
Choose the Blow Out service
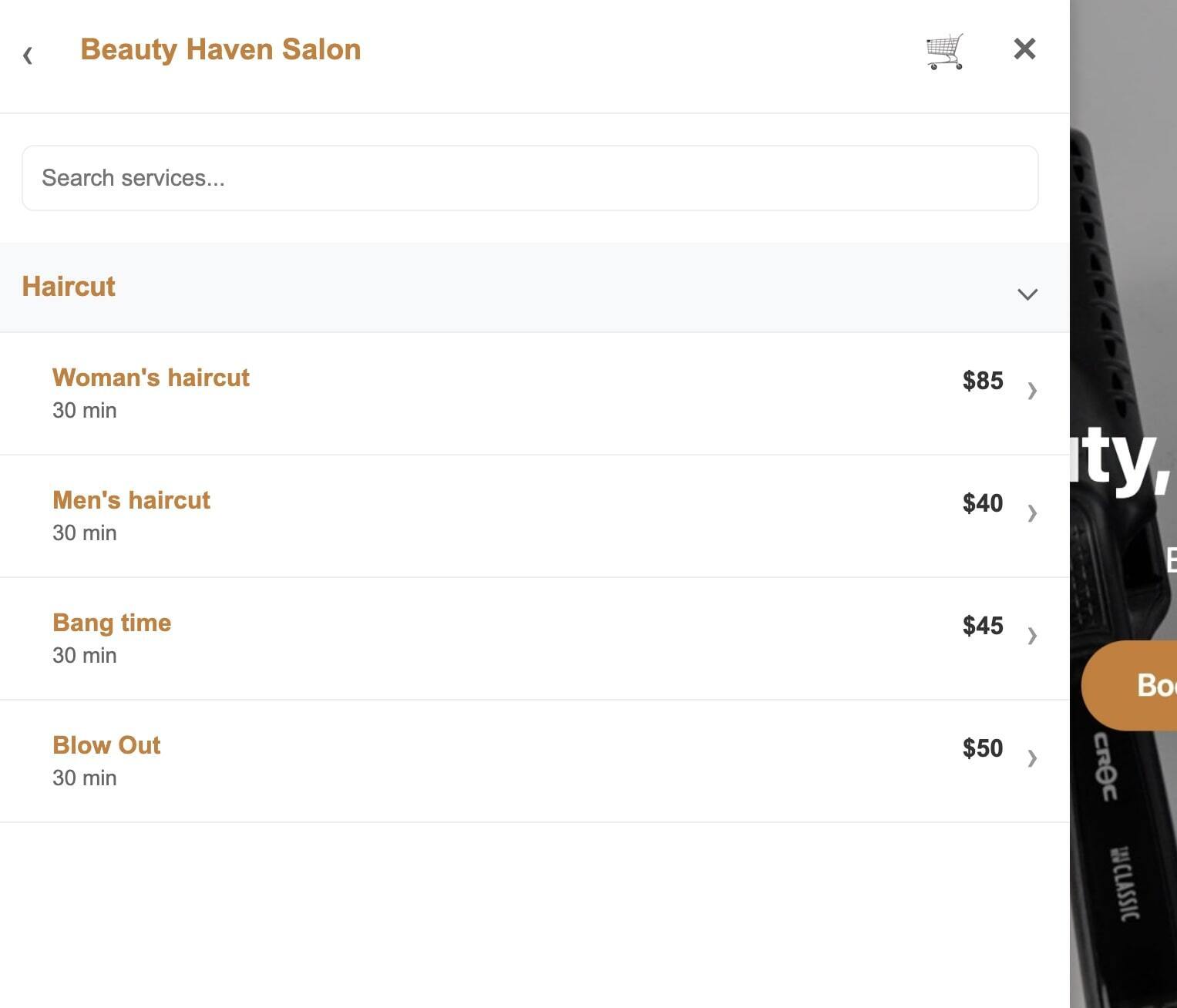106,745
